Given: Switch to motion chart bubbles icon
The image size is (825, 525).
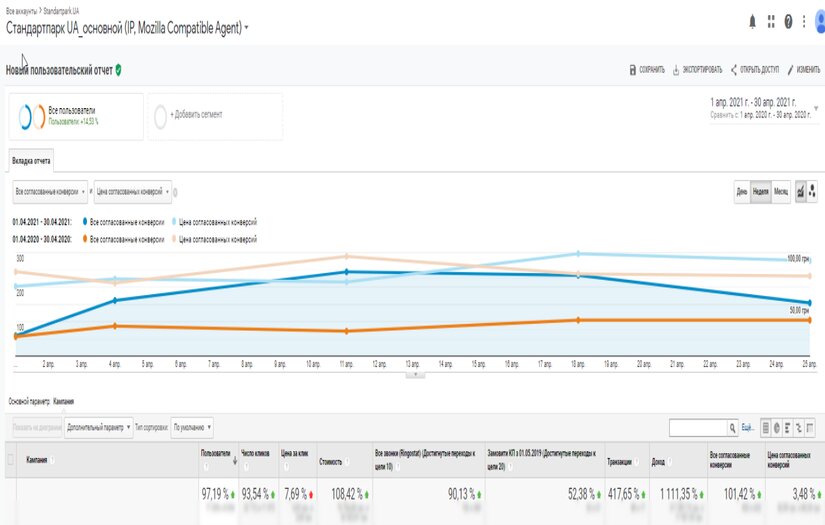Looking at the screenshot, I should [x=812, y=191].
